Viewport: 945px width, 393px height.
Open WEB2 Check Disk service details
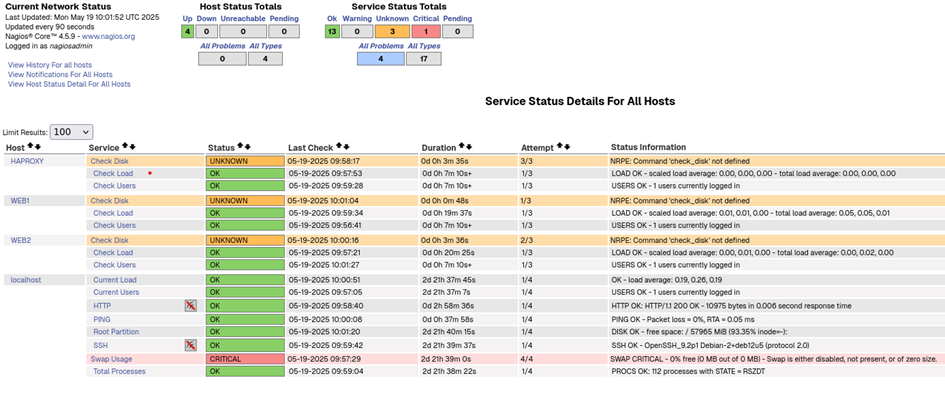(x=110, y=240)
